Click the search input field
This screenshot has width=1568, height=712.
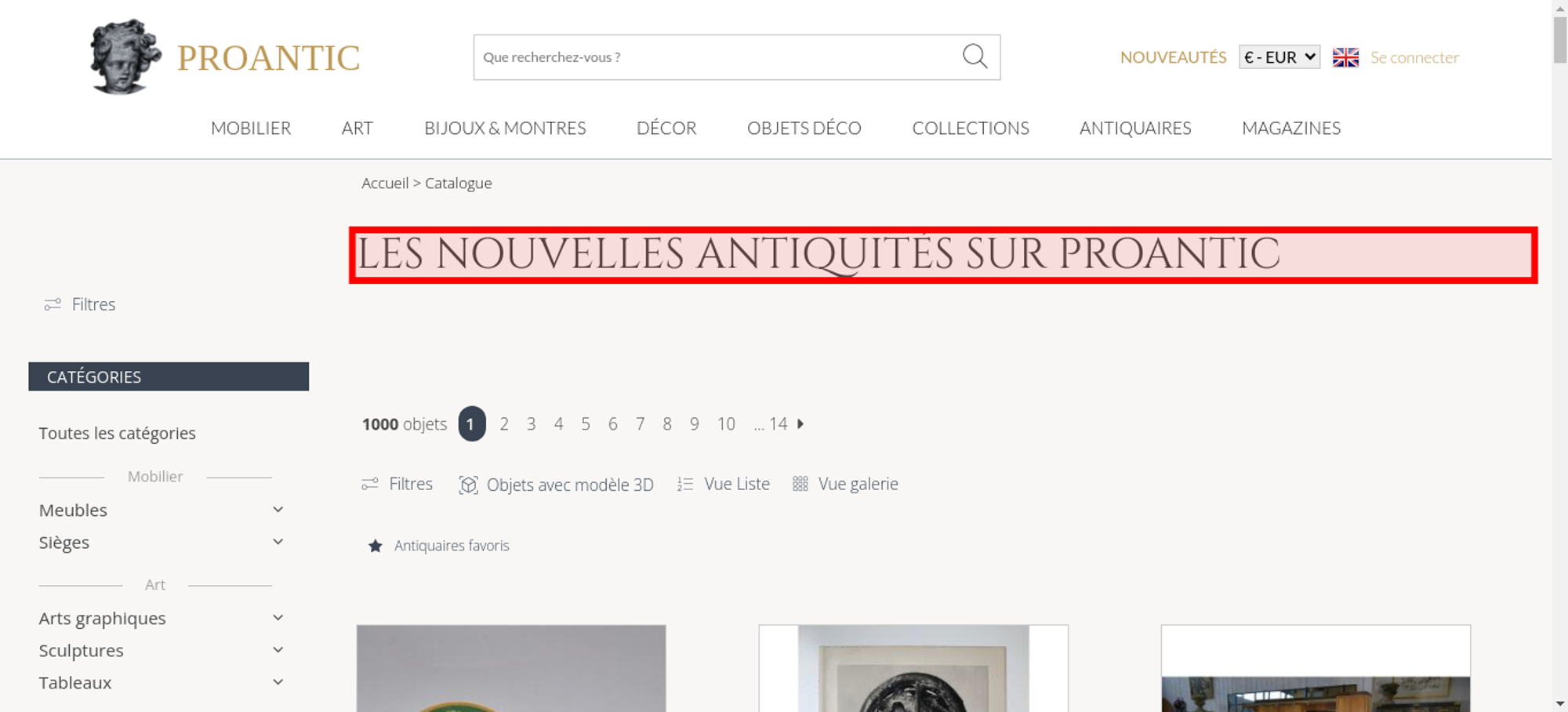717,57
